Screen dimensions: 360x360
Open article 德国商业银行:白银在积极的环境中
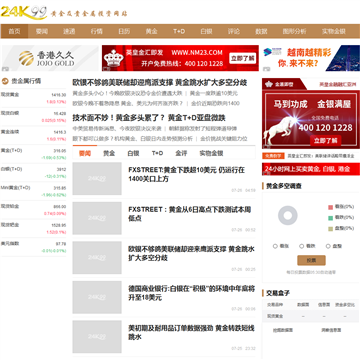click(x=192, y=293)
